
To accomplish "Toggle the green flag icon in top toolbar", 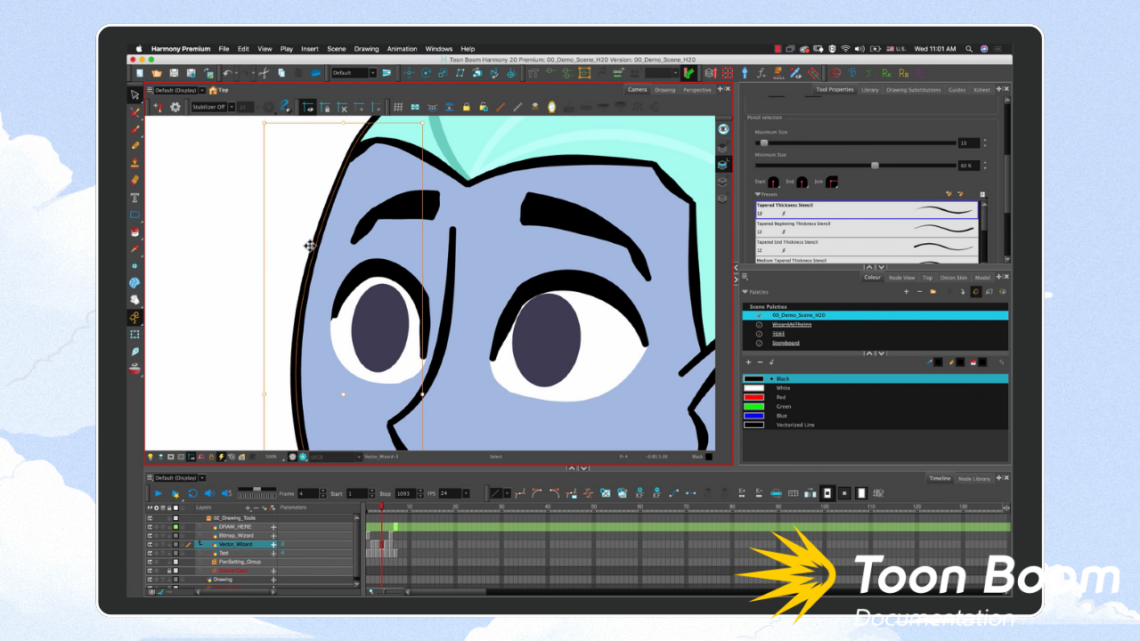I will (689, 73).
